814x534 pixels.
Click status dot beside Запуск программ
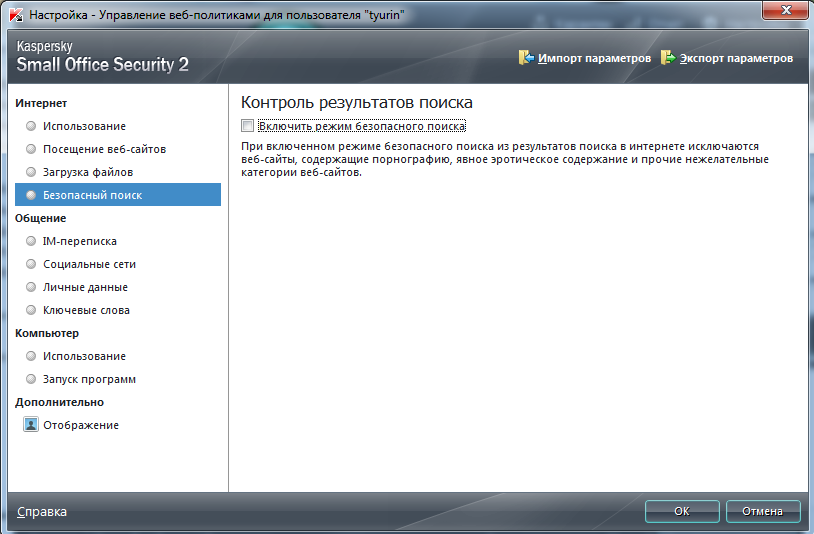[x=31, y=379]
